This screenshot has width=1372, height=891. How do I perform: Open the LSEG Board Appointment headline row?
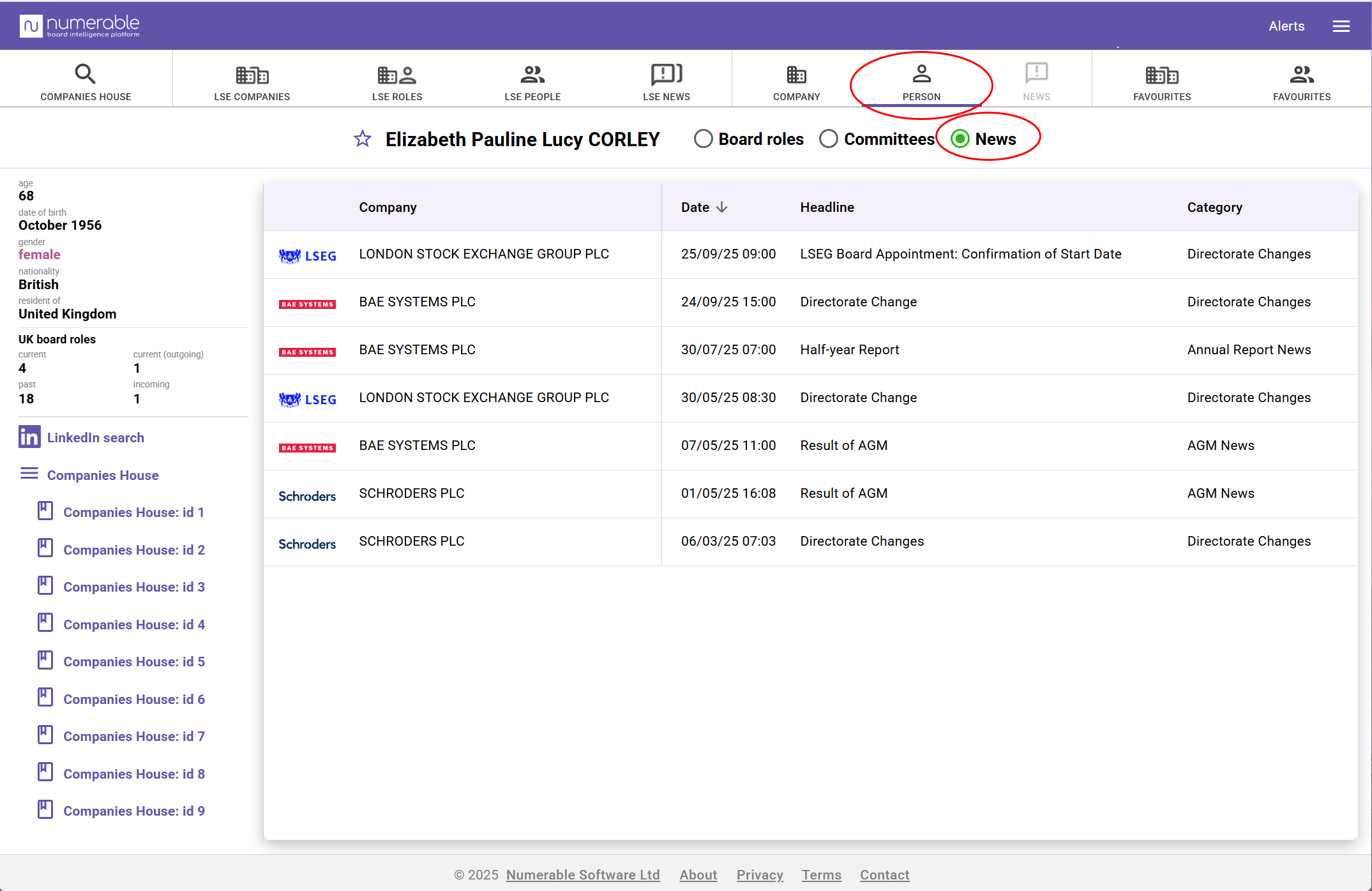[x=960, y=254]
